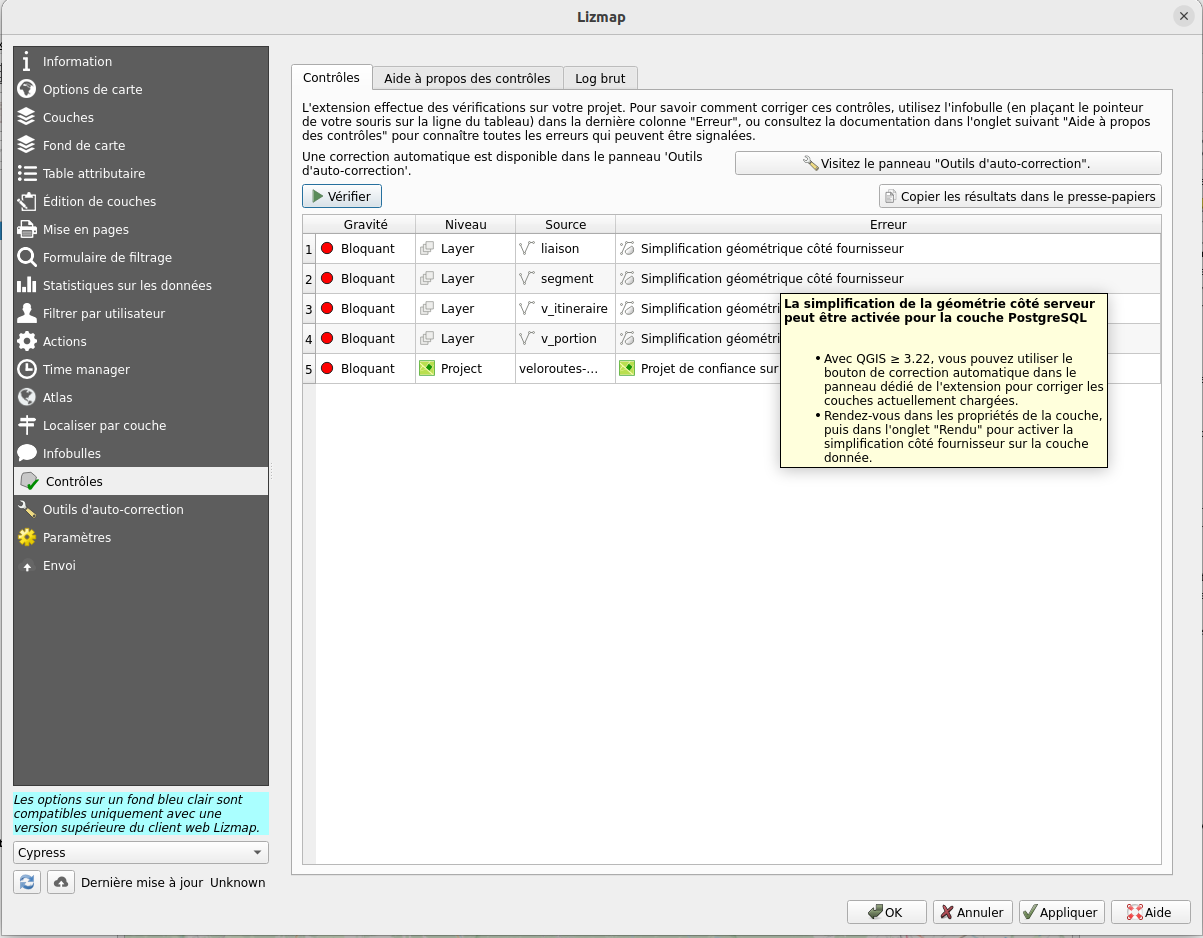Sort by the Erreur column header

(x=888, y=225)
